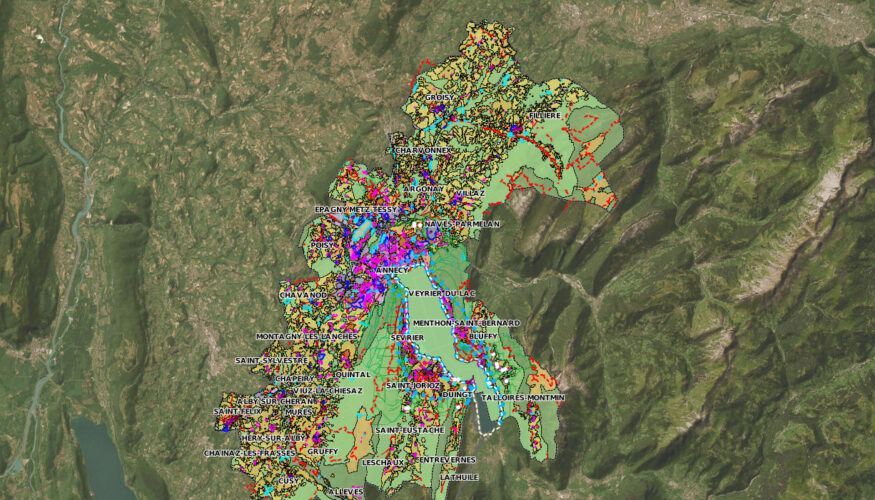Click the GROISY commune label

click(x=440, y=98)
